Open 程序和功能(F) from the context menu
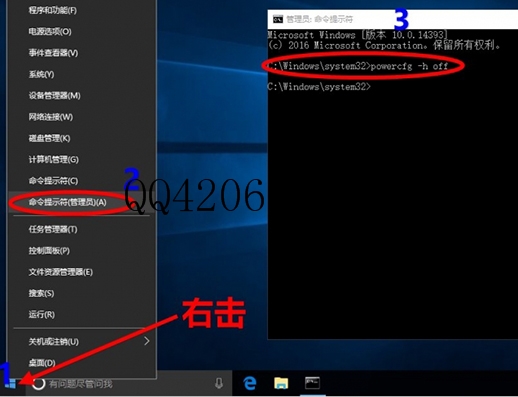This screenshot has height=397, width=518. coord(53,10)
